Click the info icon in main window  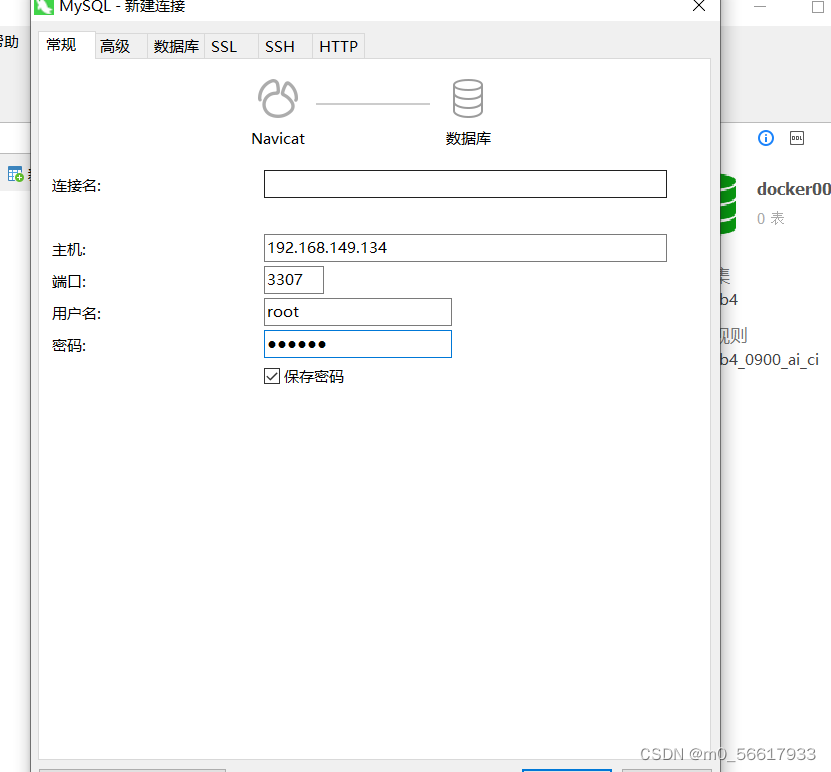point(766,138)
